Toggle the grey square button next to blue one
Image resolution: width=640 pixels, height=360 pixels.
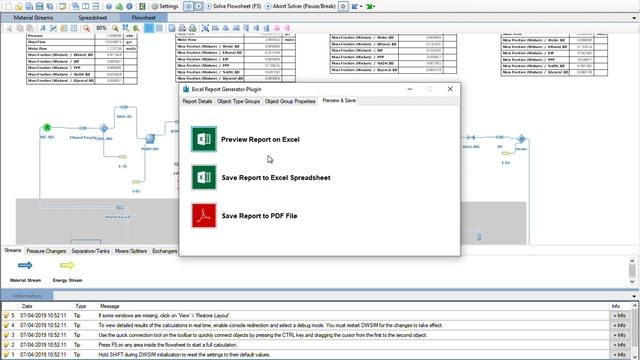[x=159, y=28]
